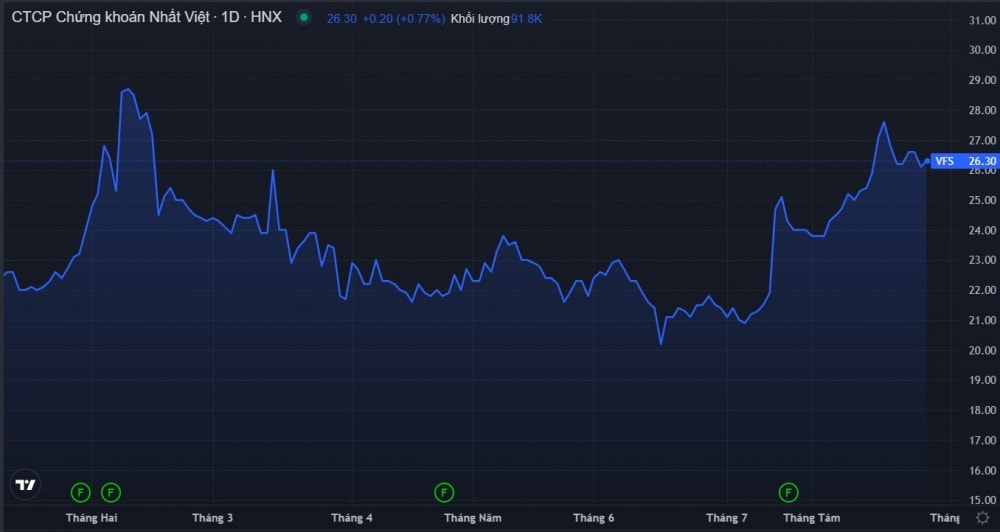
Task: Click the TradingView logo icon
Action: coord(26,485)
